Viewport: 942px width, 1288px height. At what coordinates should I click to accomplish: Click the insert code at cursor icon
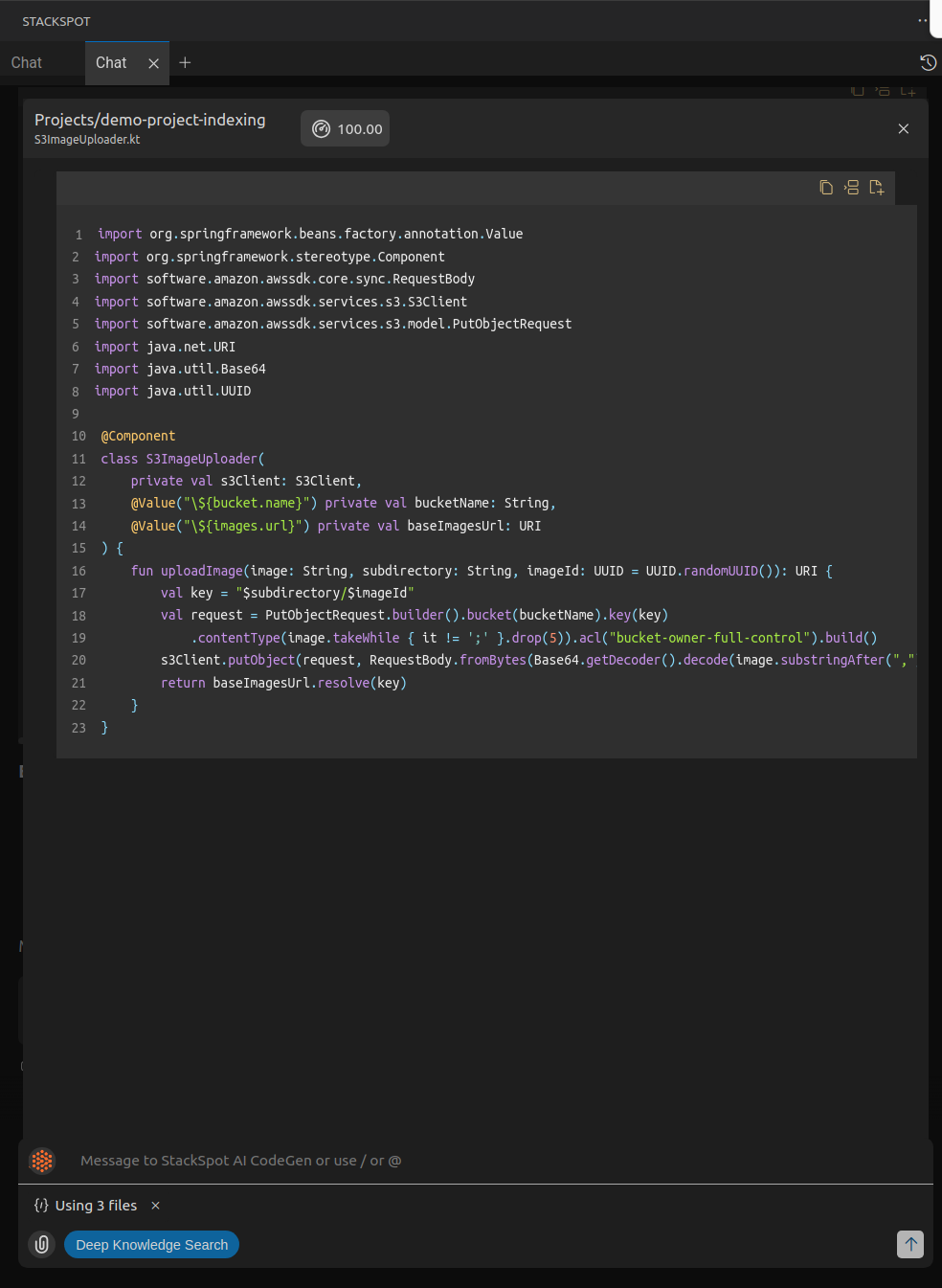[x=851, y=188]
